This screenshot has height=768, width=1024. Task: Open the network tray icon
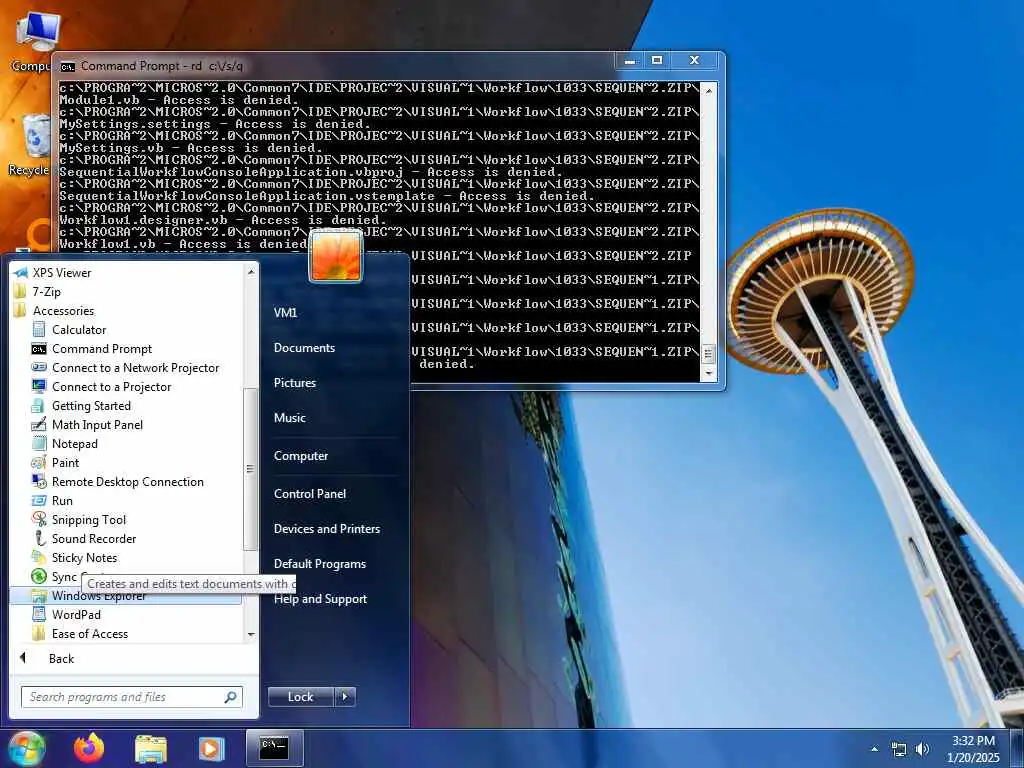899,749
